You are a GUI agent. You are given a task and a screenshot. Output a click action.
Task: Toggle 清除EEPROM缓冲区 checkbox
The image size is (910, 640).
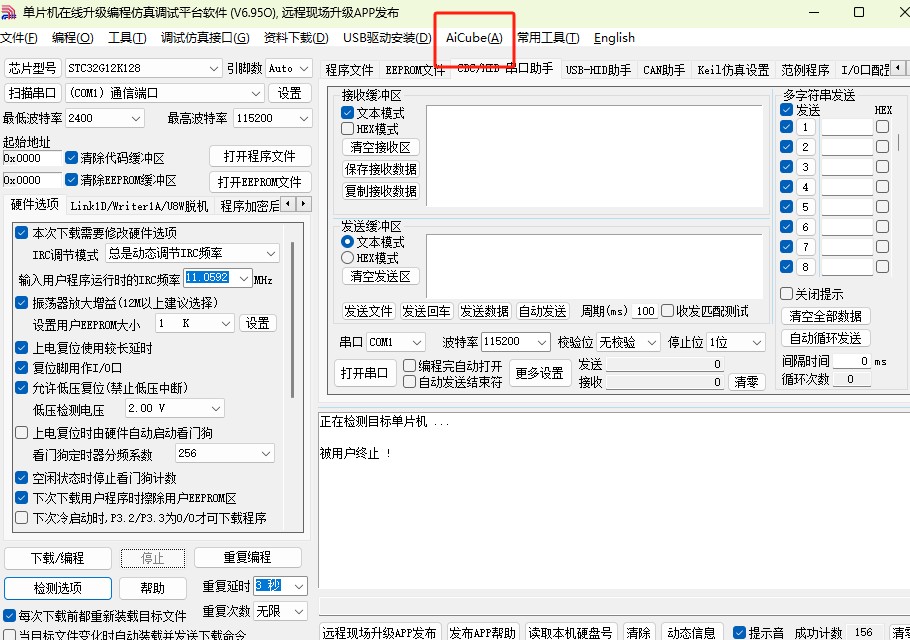pyautogui.click(x=71, y=180)
